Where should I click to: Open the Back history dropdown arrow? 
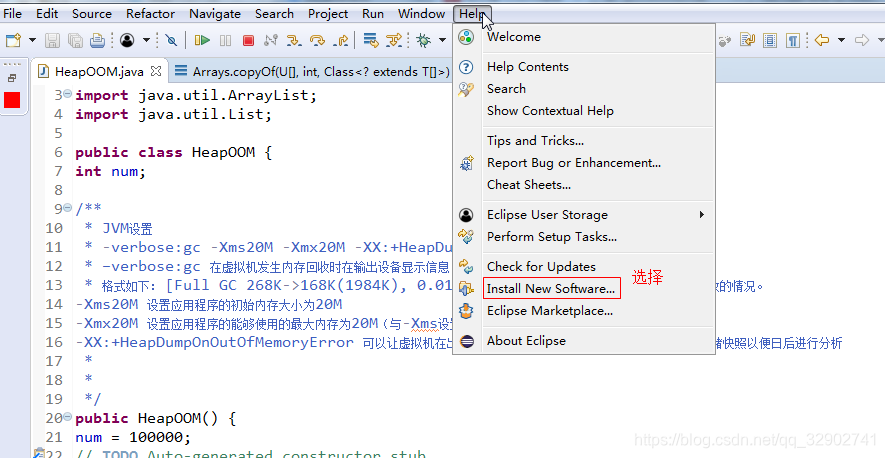[842, 40]
